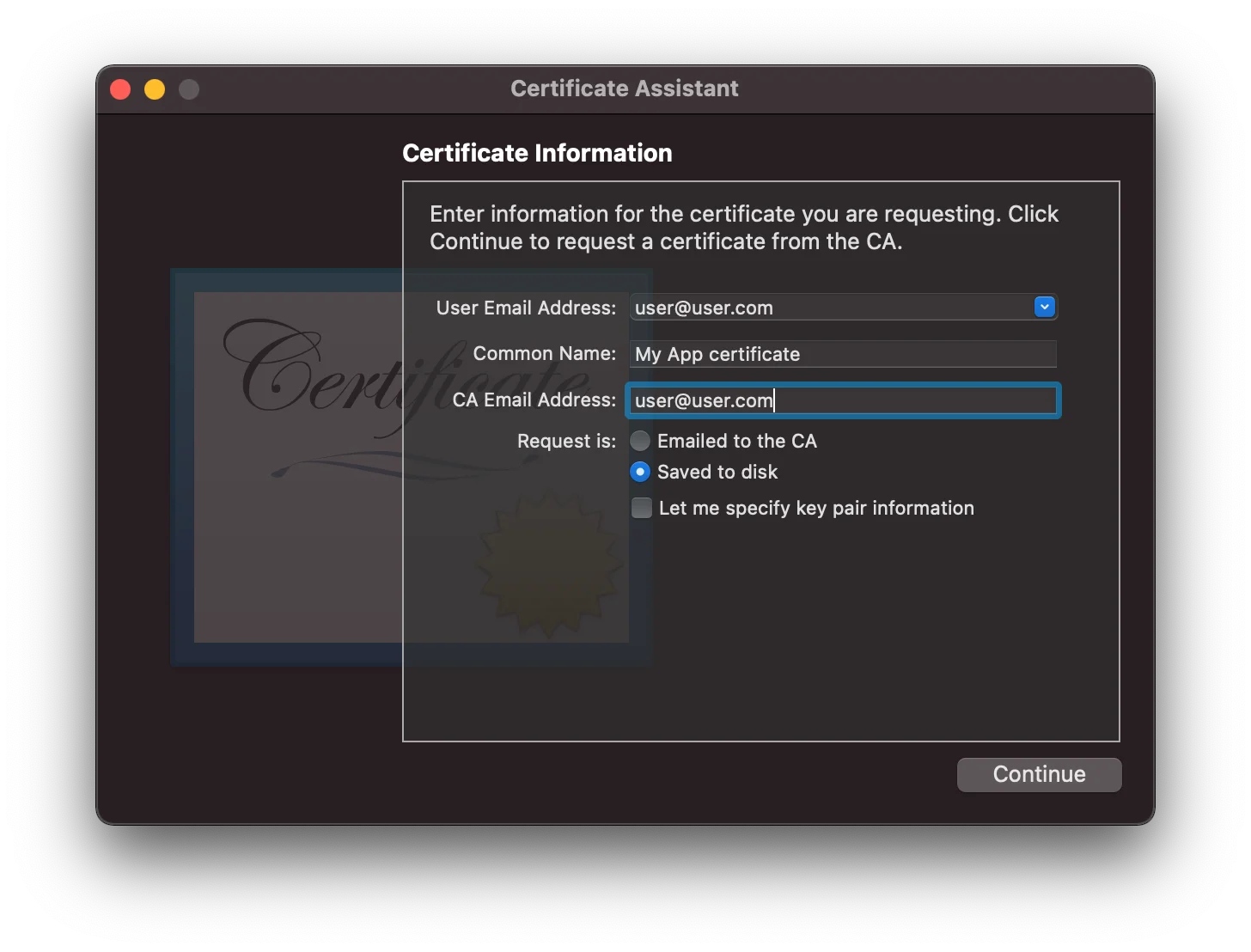Click the "Certificate Information" heading
This screenshot has width=1251, height=952.
[537, 153]
